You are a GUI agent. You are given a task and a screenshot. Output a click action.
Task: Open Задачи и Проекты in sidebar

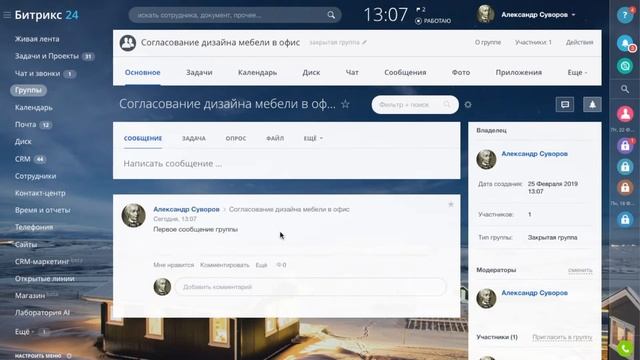pyautogui.click(x=47, y=56)
